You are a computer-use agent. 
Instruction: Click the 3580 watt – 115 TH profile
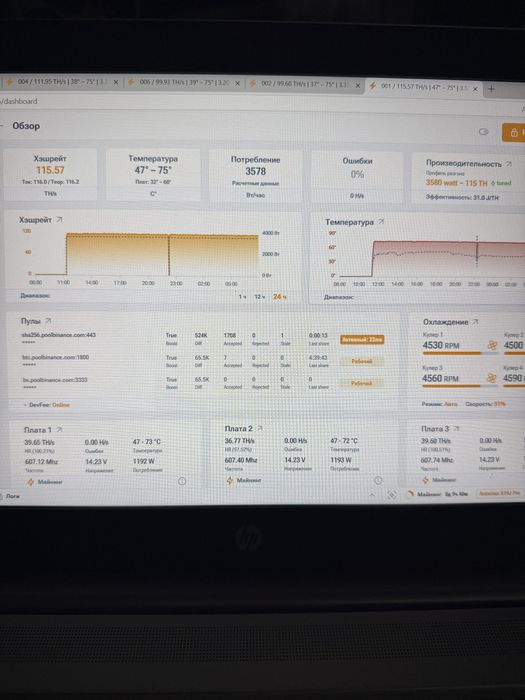click(456, 183)
